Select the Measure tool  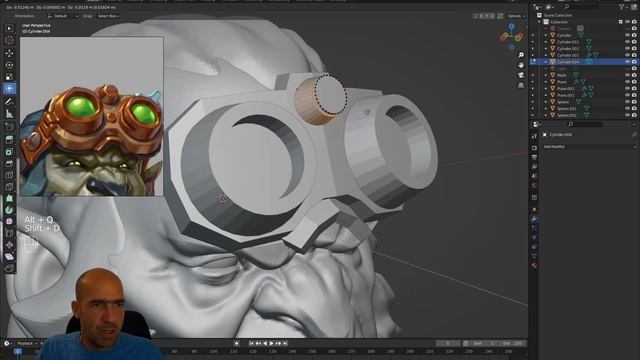click(9, 114)
